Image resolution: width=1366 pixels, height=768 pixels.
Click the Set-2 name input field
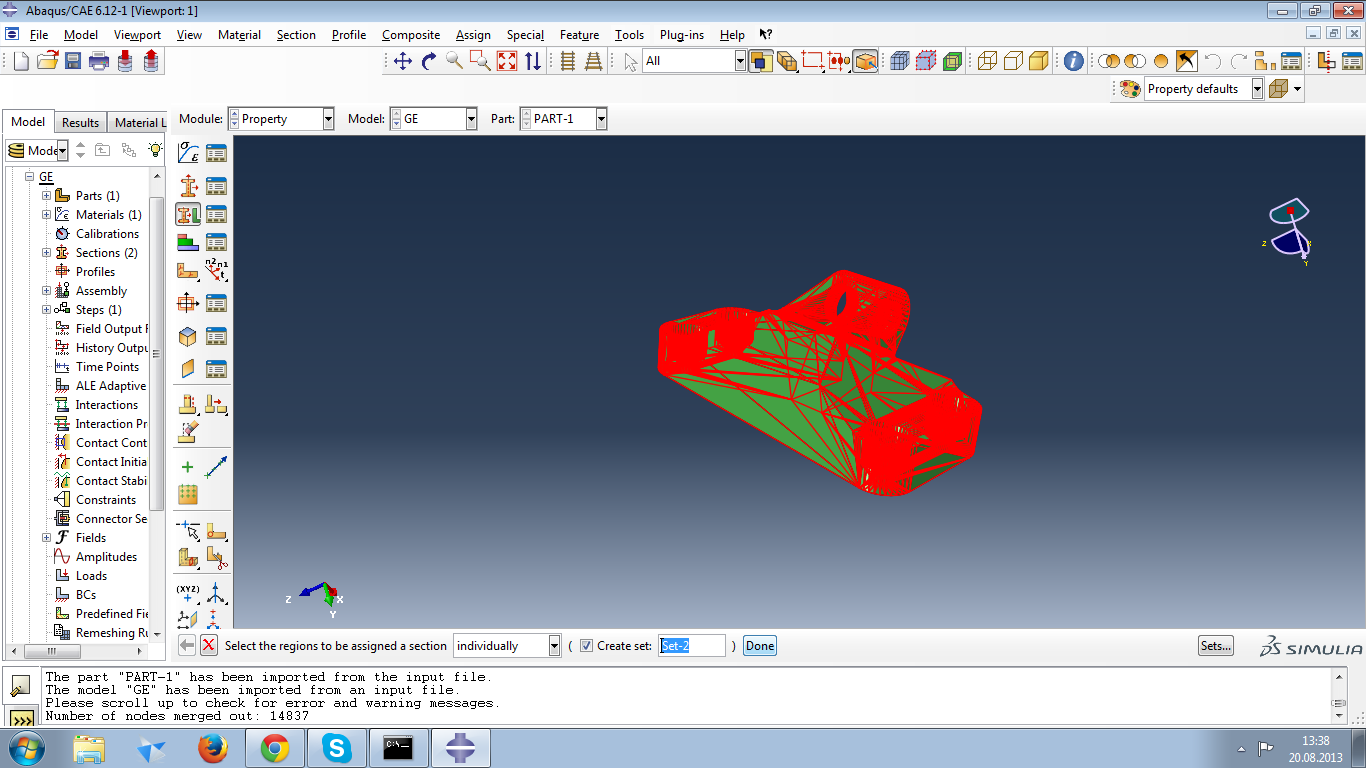pos(692,646)
